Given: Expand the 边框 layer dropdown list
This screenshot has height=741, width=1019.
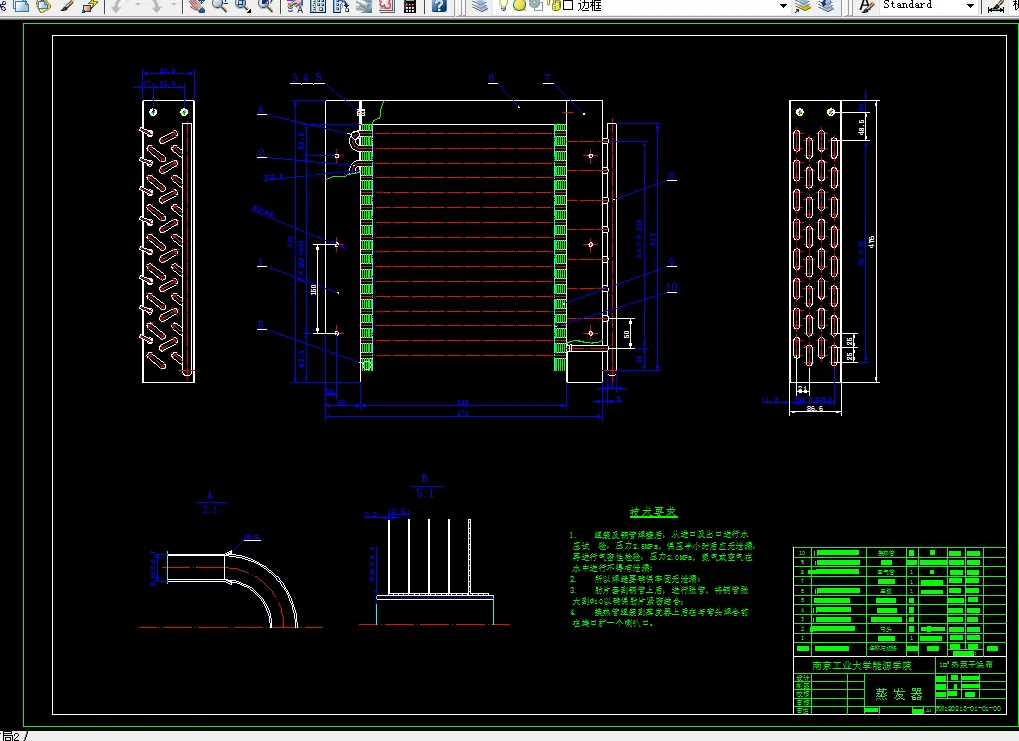Looking at the screenshot, I should tap(783, 5).
